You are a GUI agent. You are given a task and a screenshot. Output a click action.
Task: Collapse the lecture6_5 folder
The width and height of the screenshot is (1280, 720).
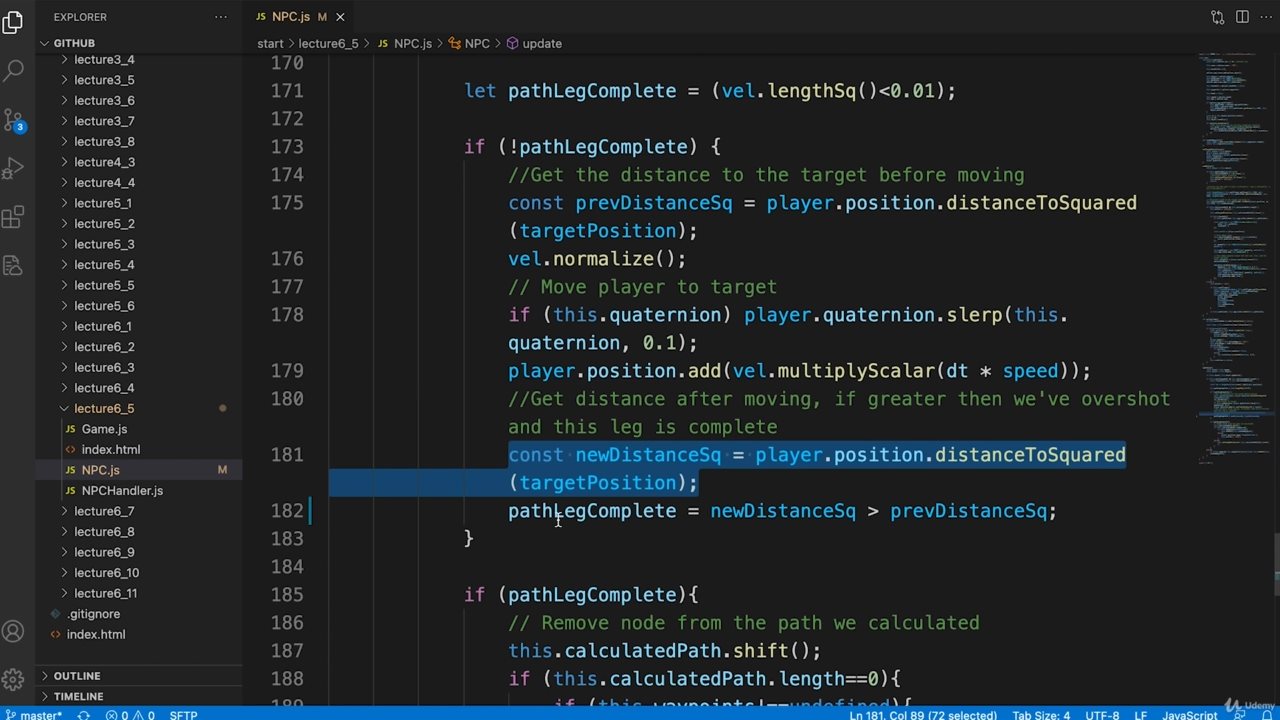pyautogui.click(x=103, y=408)
